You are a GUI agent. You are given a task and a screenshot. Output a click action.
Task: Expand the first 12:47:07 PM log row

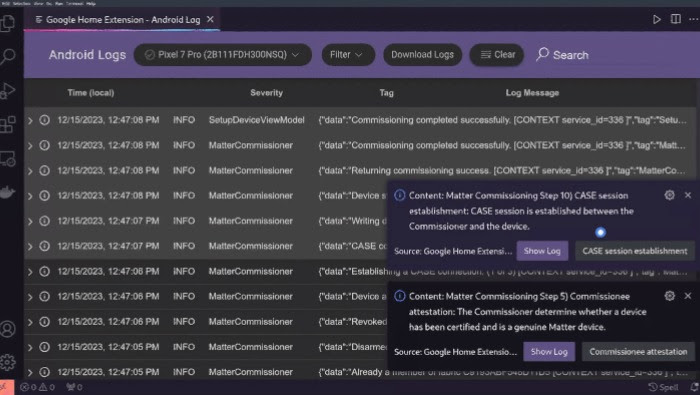[30, 221]
